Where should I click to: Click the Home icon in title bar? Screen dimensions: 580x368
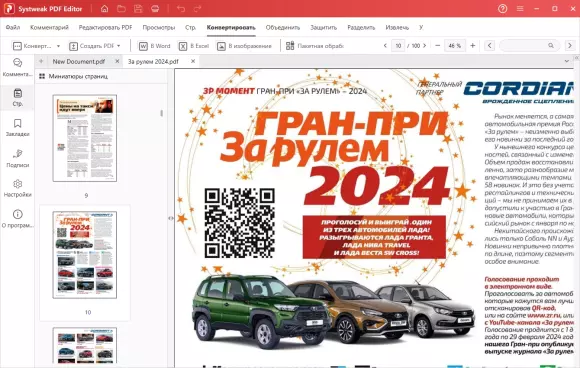click(x=104, y=9)
